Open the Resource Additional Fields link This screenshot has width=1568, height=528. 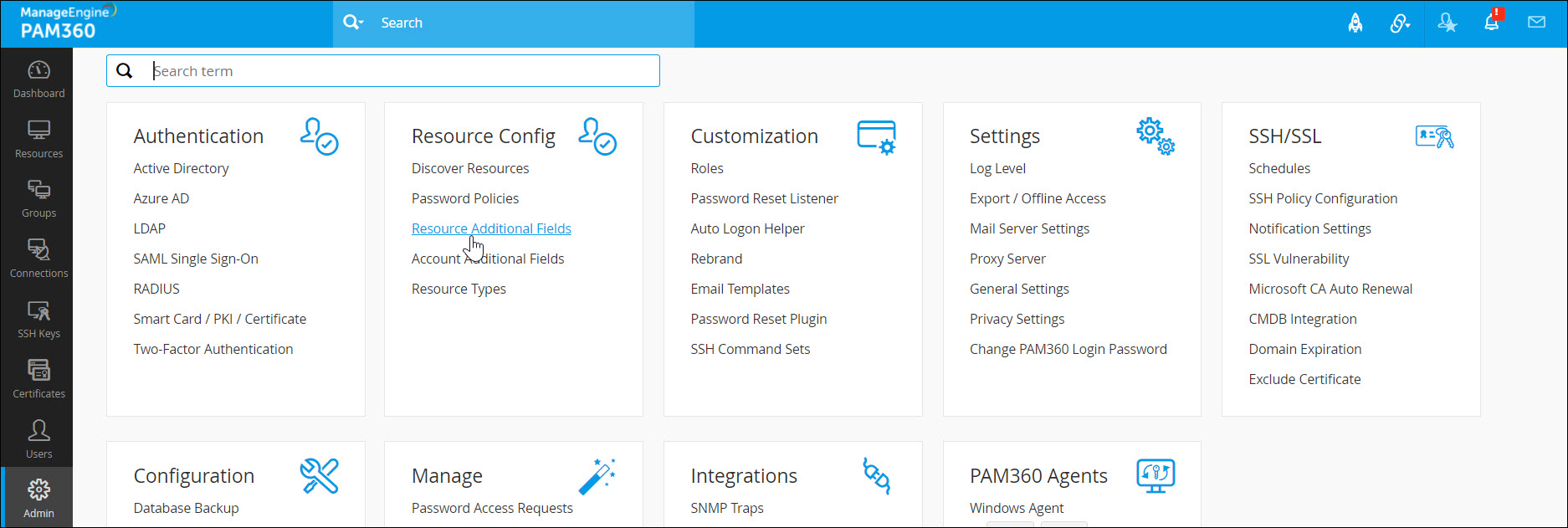tap(491, 228)
